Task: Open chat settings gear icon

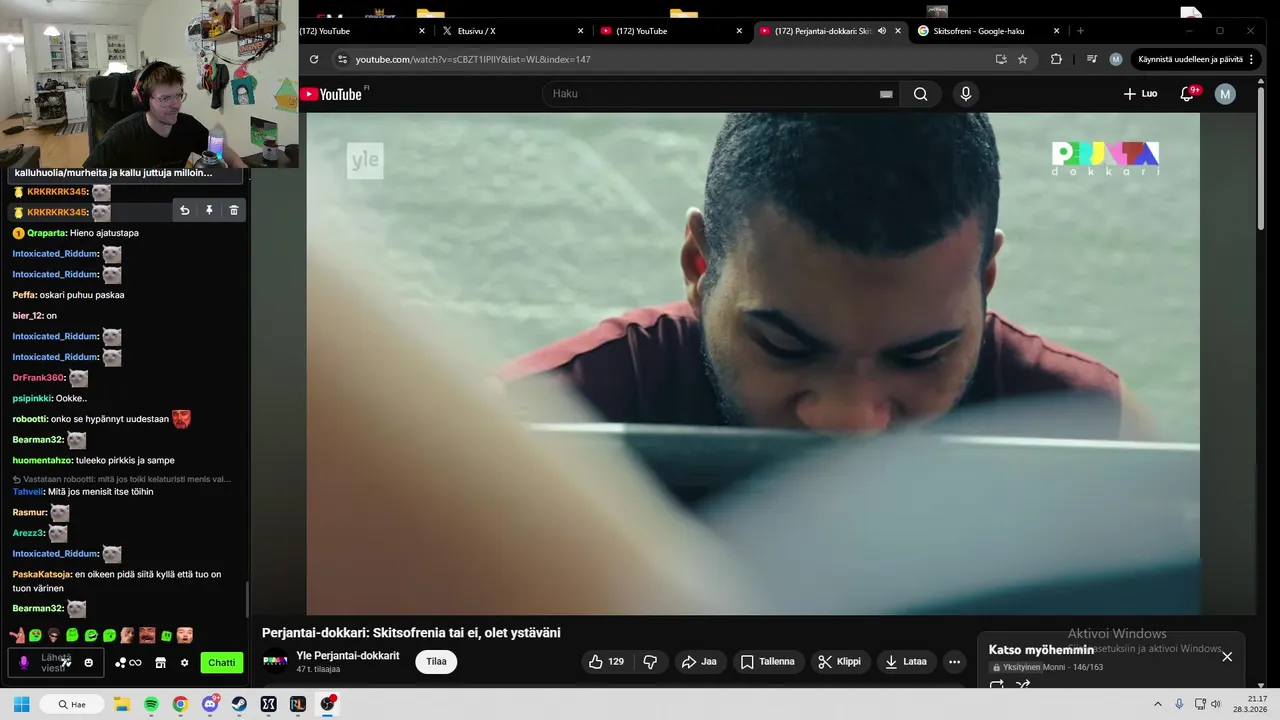Action: (x=184, y=662)
